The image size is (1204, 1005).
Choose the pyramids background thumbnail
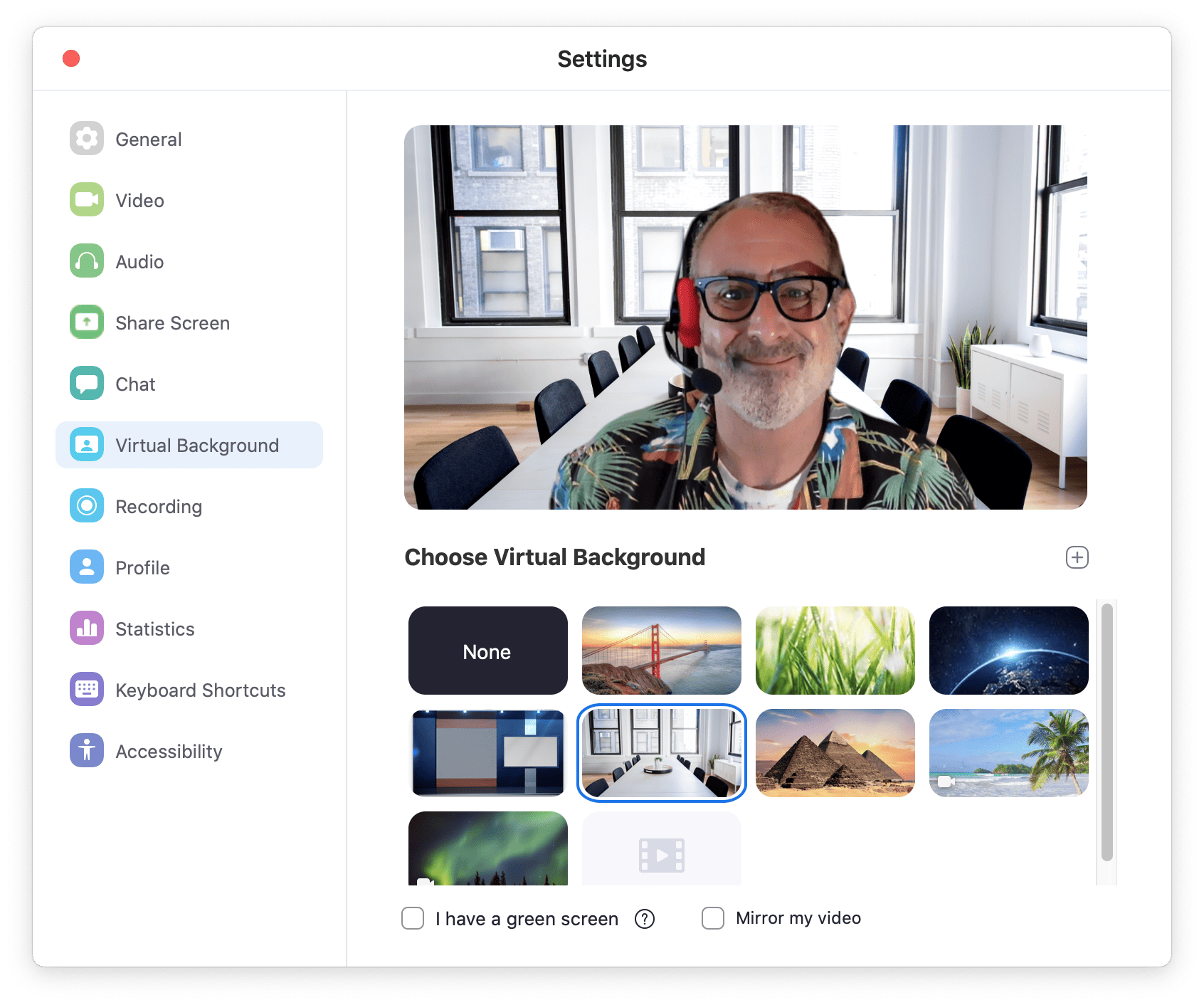835,753
